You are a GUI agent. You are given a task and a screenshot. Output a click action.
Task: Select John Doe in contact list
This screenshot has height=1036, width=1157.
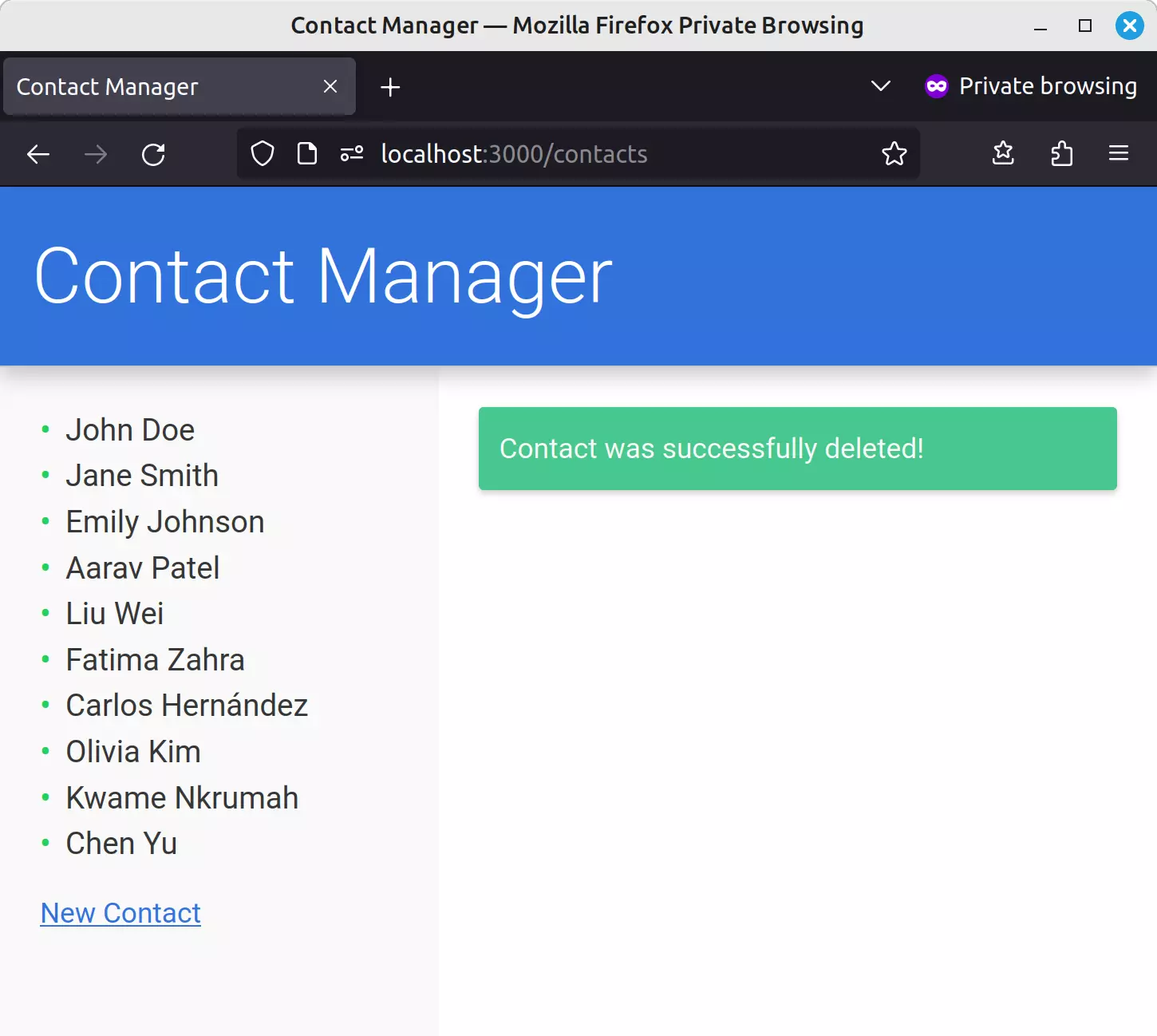pos(130,429)
